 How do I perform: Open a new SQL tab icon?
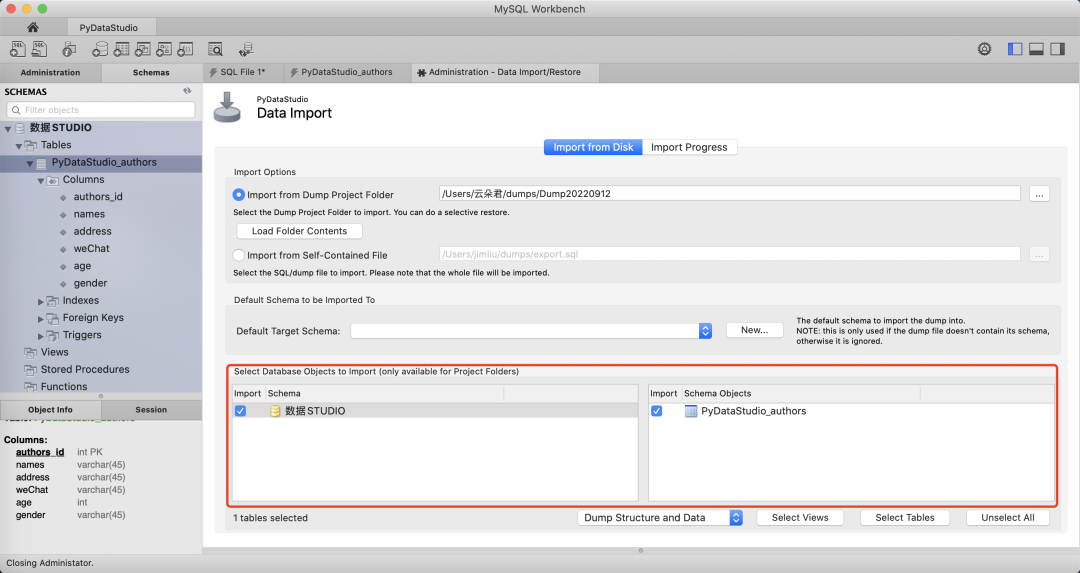point(17,49)
